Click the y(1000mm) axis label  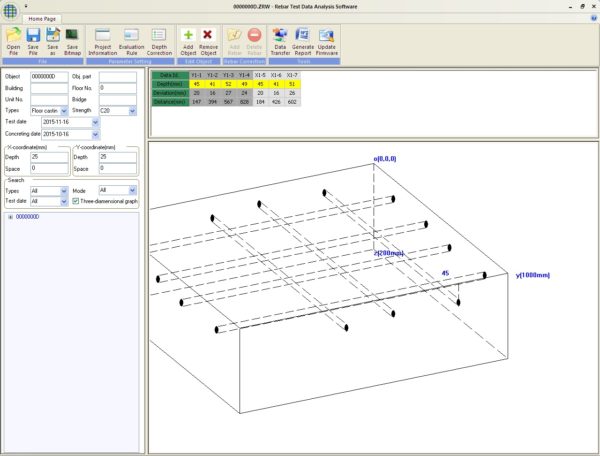(533, 275)
